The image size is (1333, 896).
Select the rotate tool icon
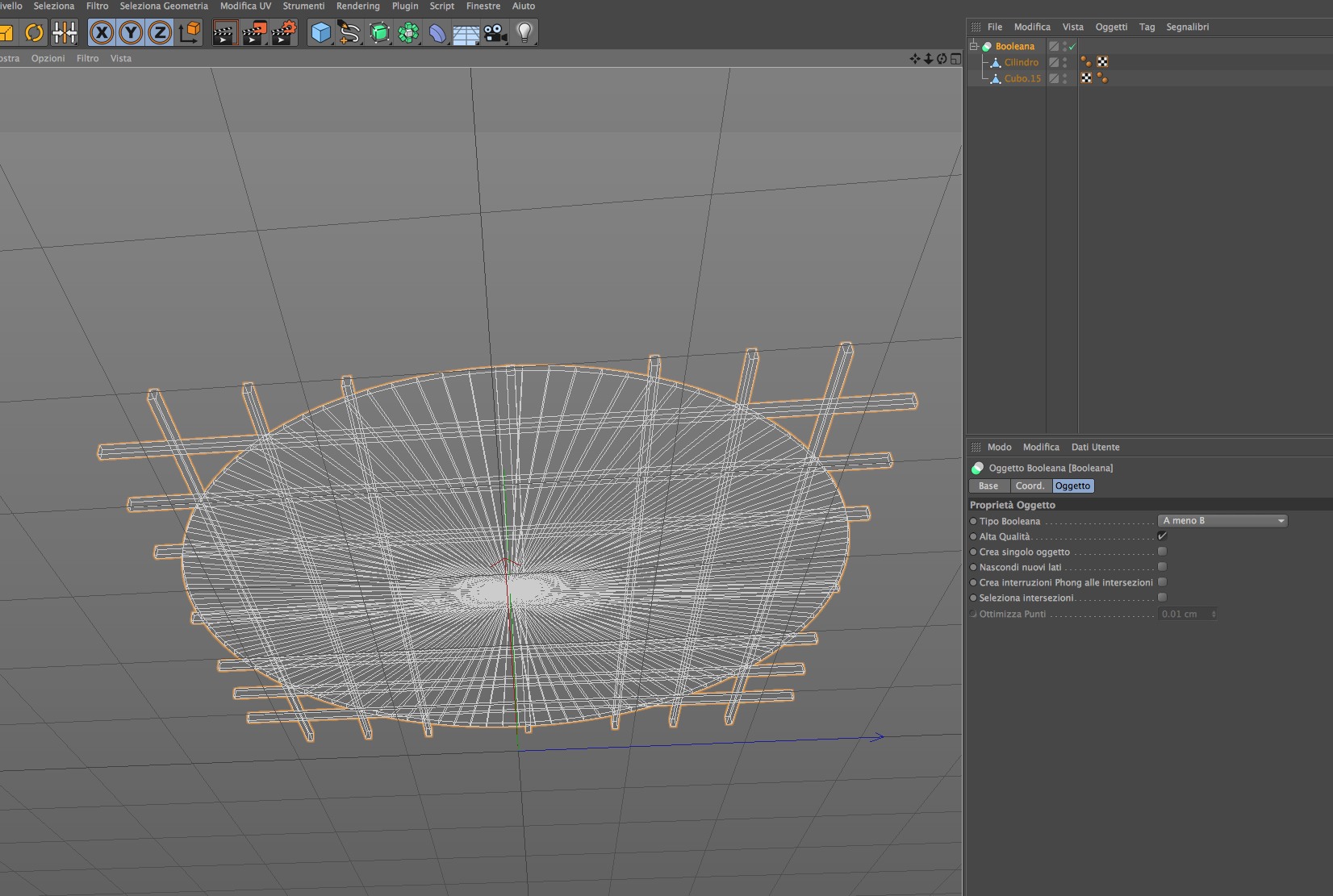[34, 33]
